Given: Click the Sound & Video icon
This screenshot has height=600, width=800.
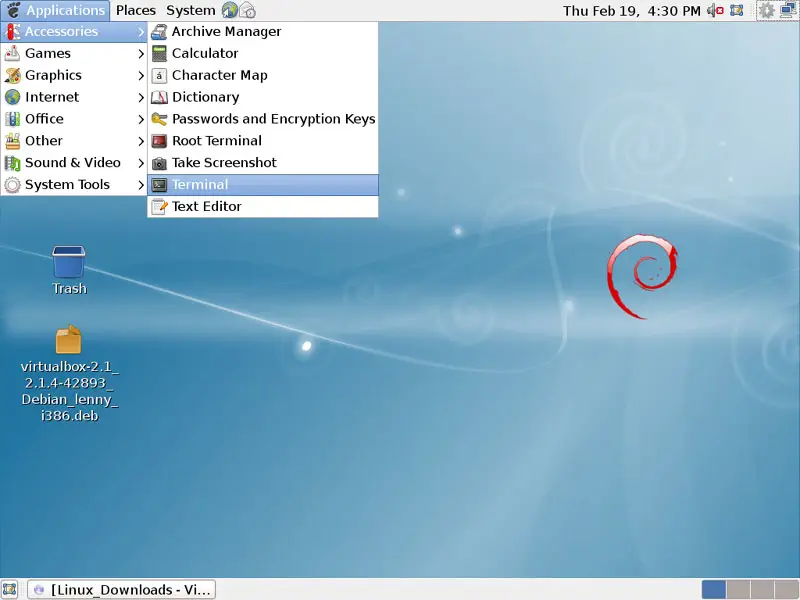Looking at the screenshot, I should (12, 163).
